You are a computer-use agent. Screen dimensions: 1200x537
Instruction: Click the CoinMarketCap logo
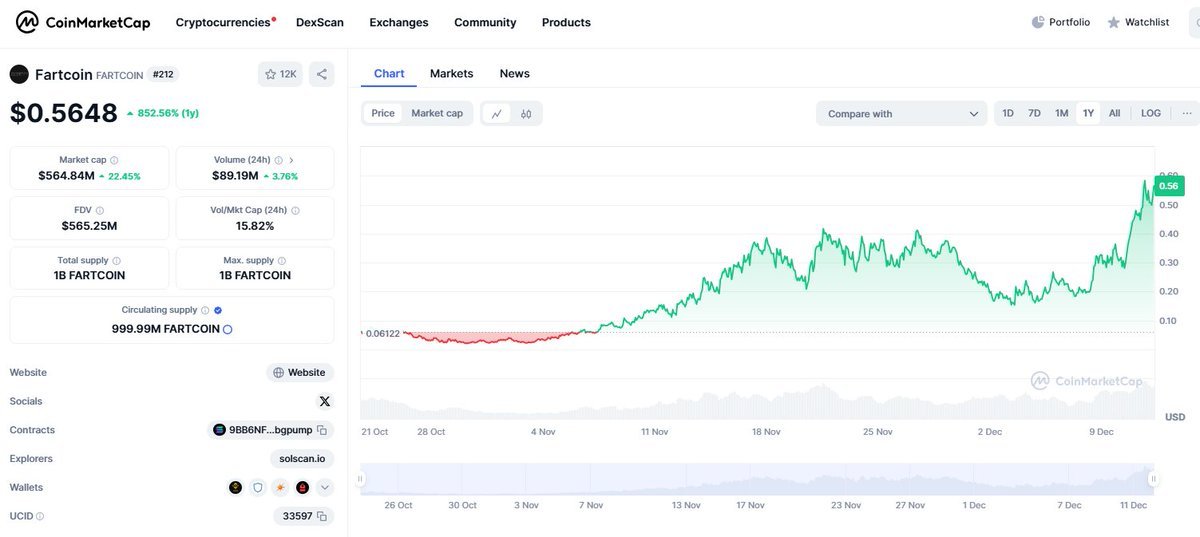82,22
